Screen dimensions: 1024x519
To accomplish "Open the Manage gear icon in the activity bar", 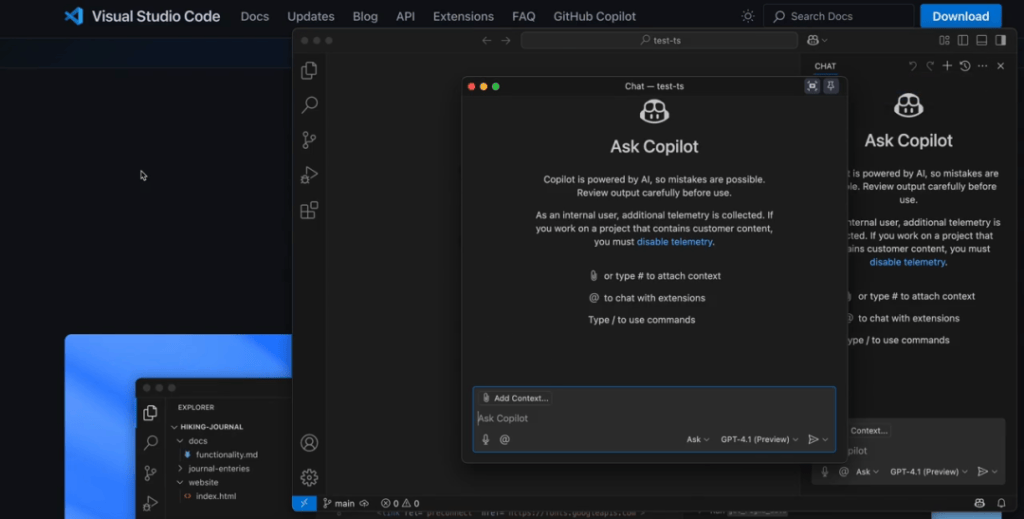I will pos(310,477).
